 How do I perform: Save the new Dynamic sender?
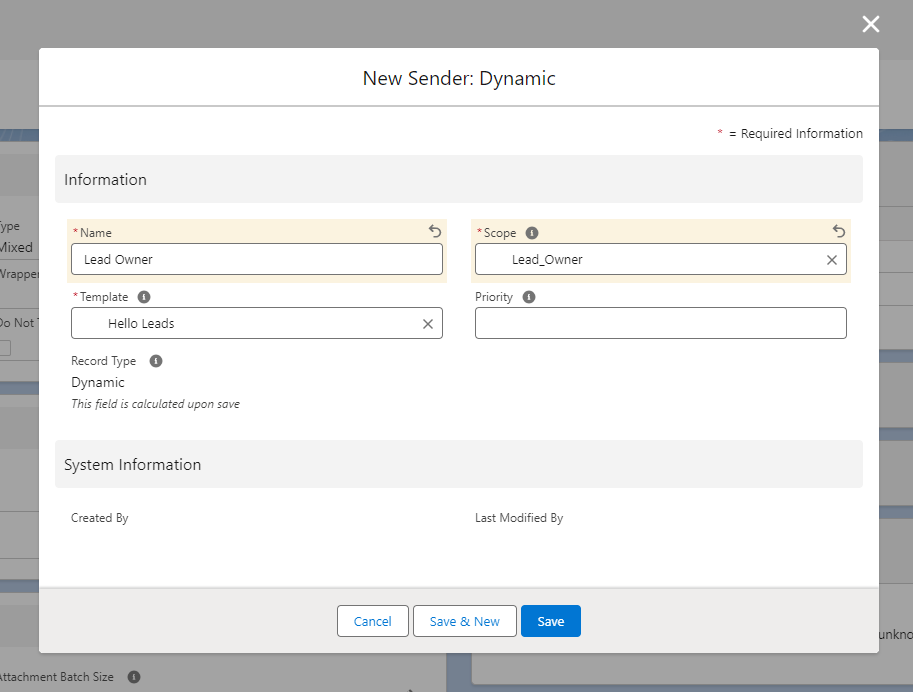click(x=550, y=621)
